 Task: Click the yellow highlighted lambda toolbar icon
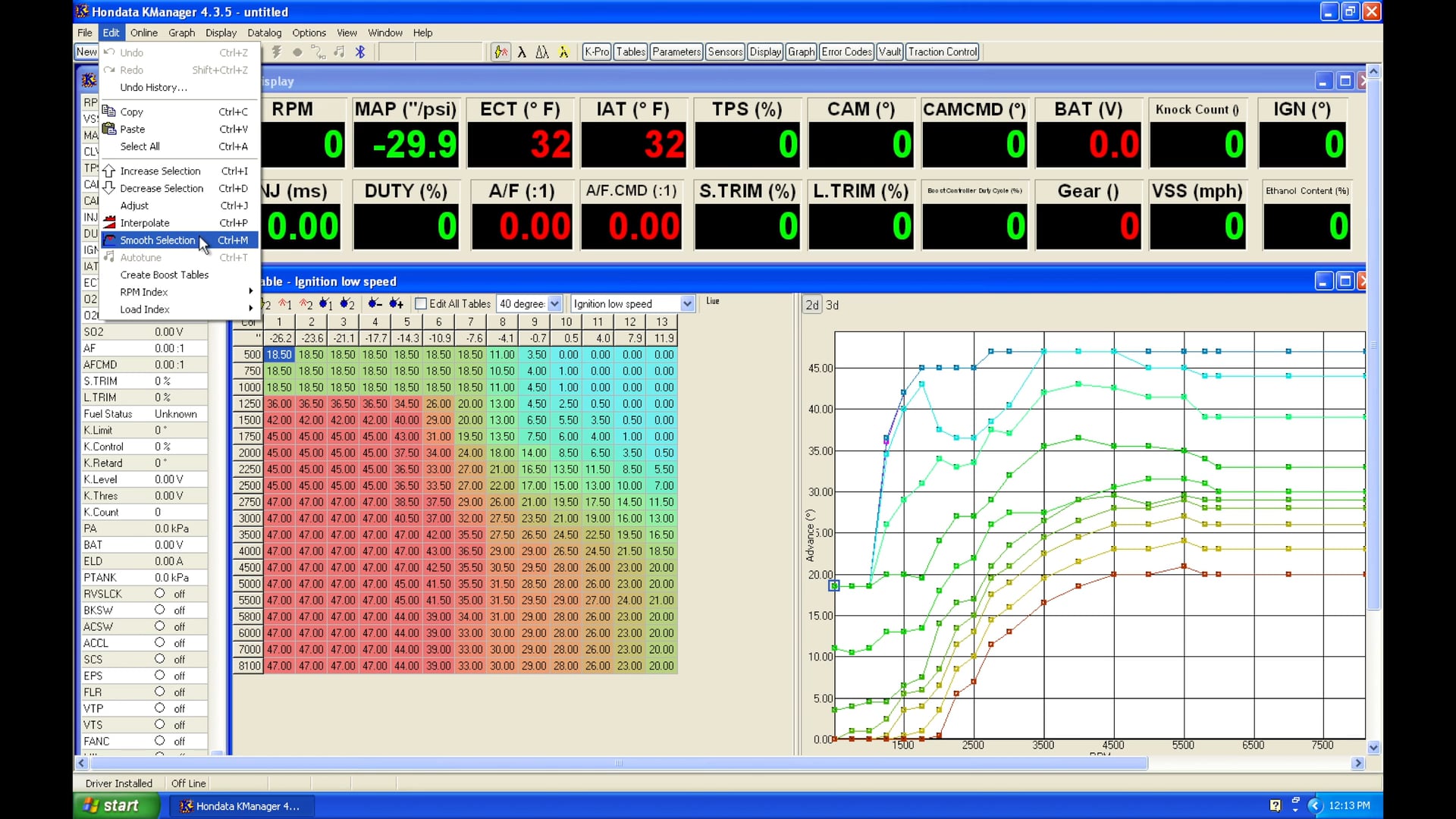point(564,52)
